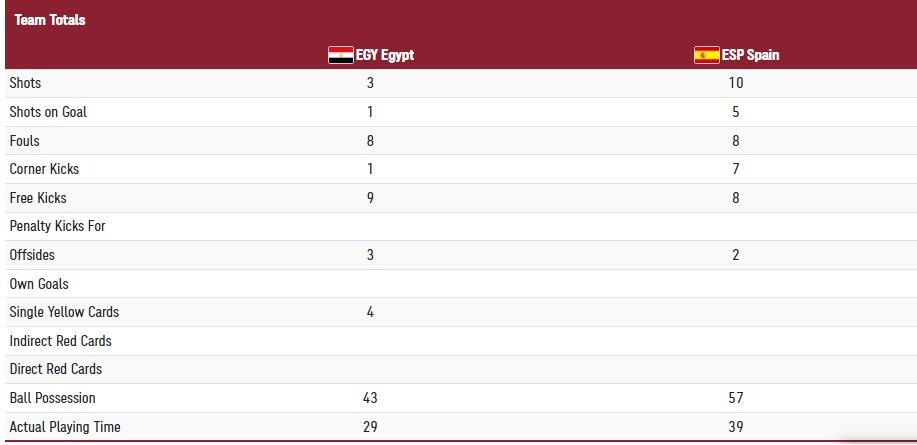Click the Ball Possession row label
Image resolution: width=917 pixels, height=445 pixels.
[52, 398]
